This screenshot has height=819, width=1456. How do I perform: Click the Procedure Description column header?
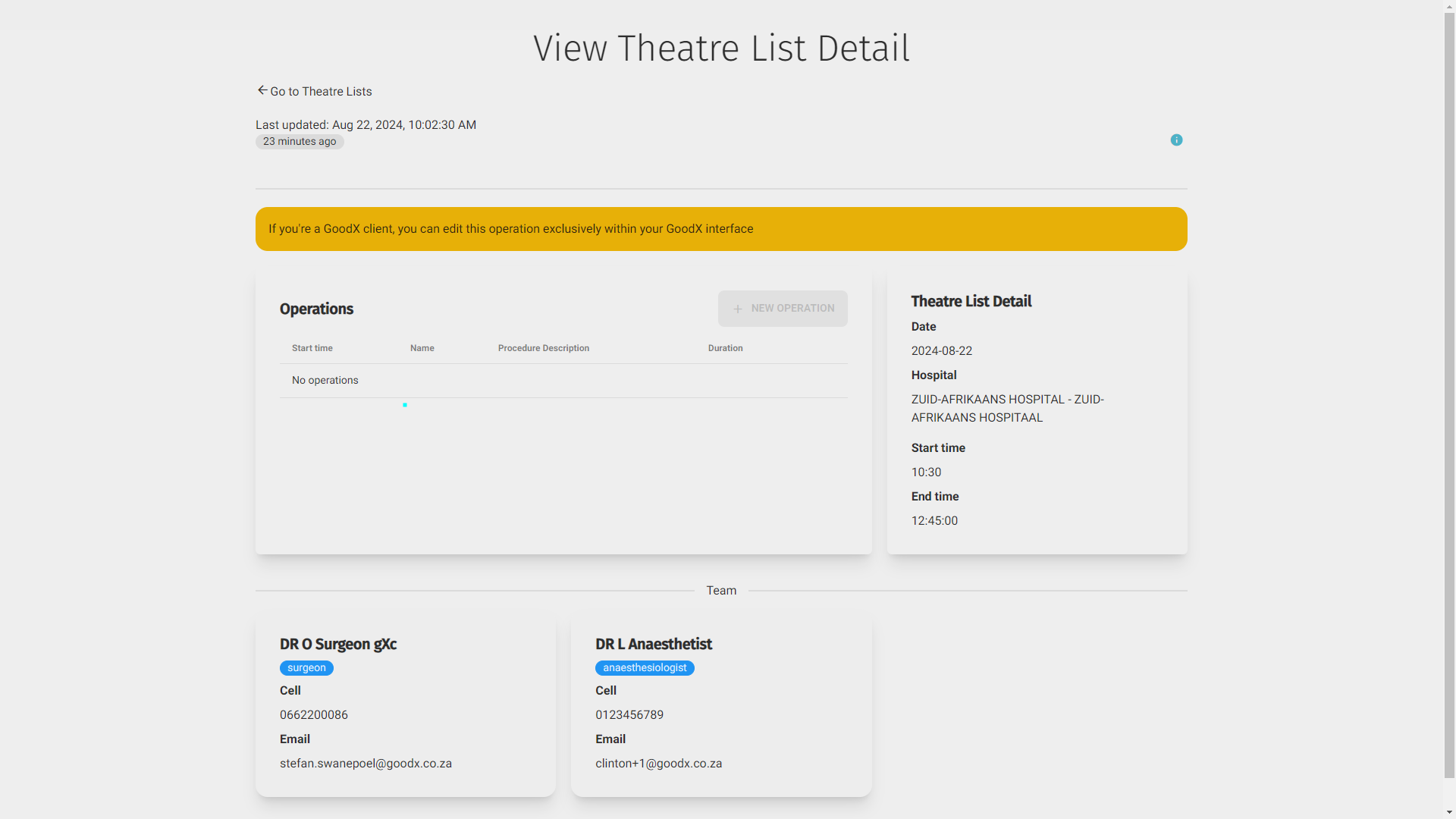point(544,348)
